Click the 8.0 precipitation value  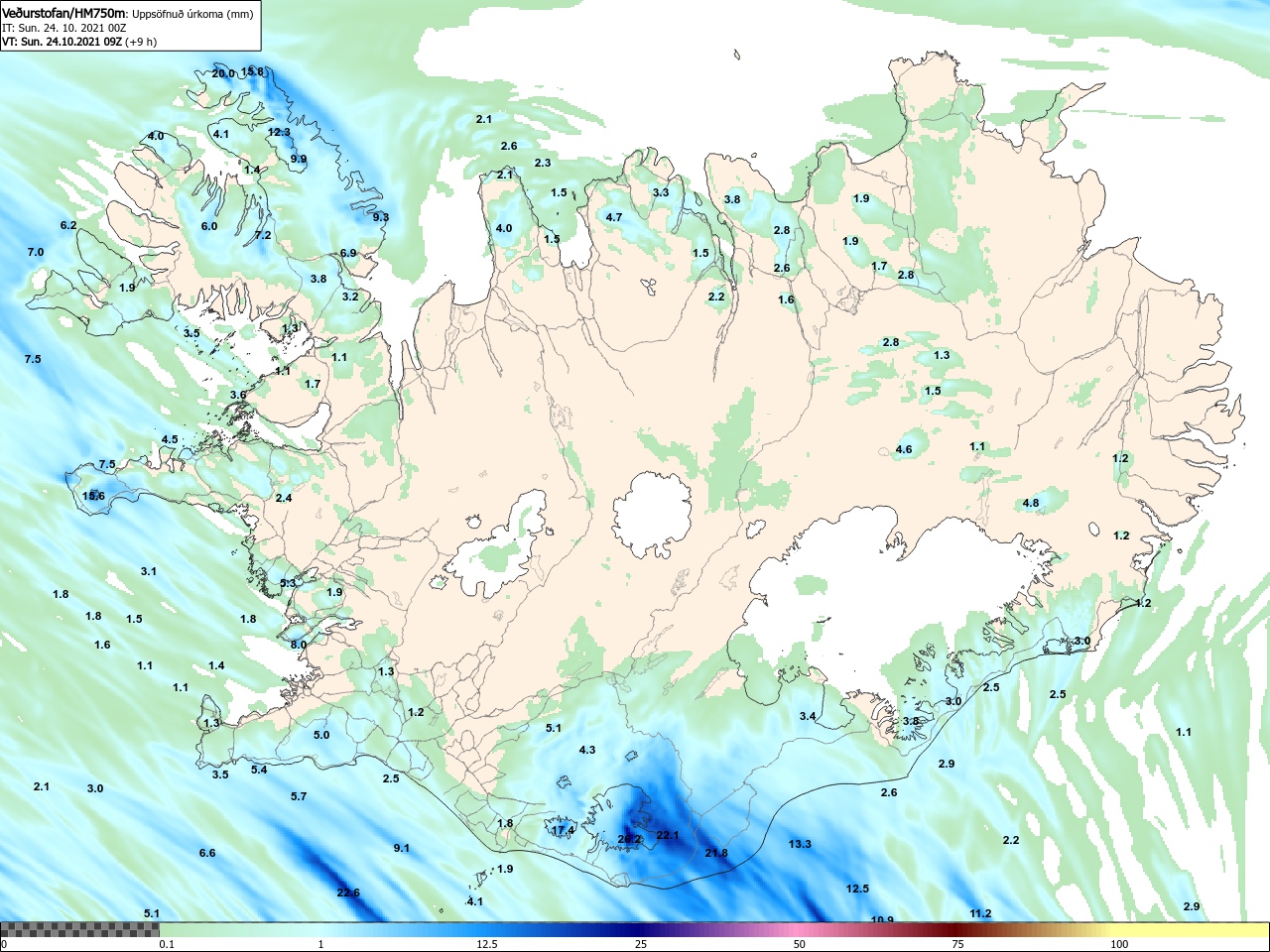(299, 645)
